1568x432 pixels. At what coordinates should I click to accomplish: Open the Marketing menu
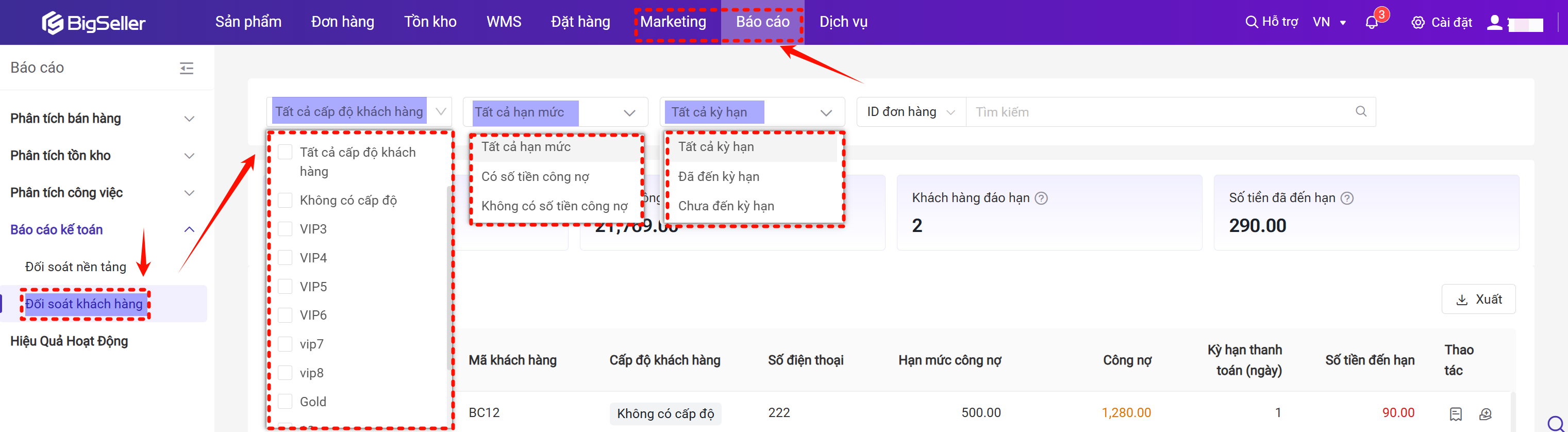pos(673,22)
